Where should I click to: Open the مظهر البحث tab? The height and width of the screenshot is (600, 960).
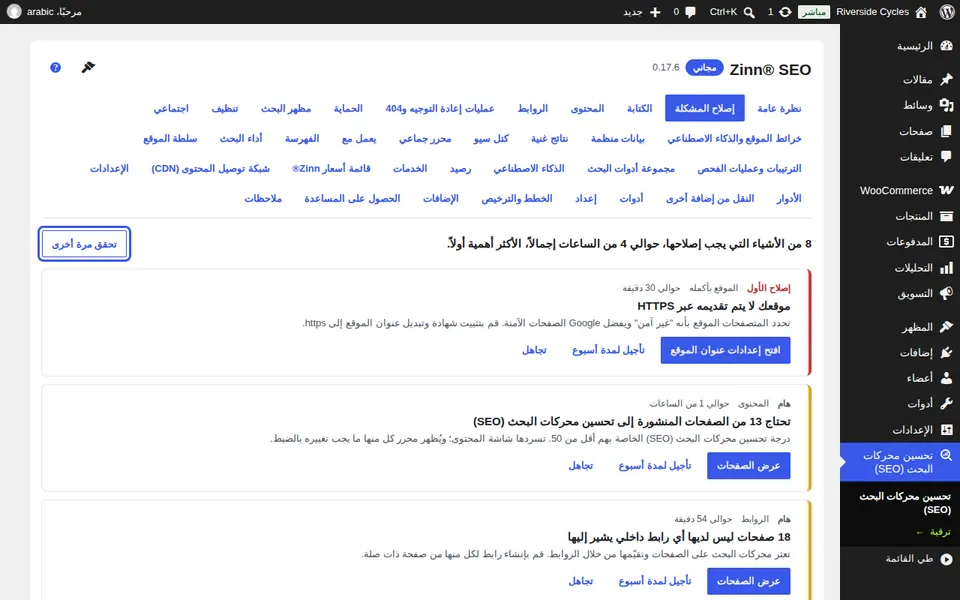tap(286, 108)
